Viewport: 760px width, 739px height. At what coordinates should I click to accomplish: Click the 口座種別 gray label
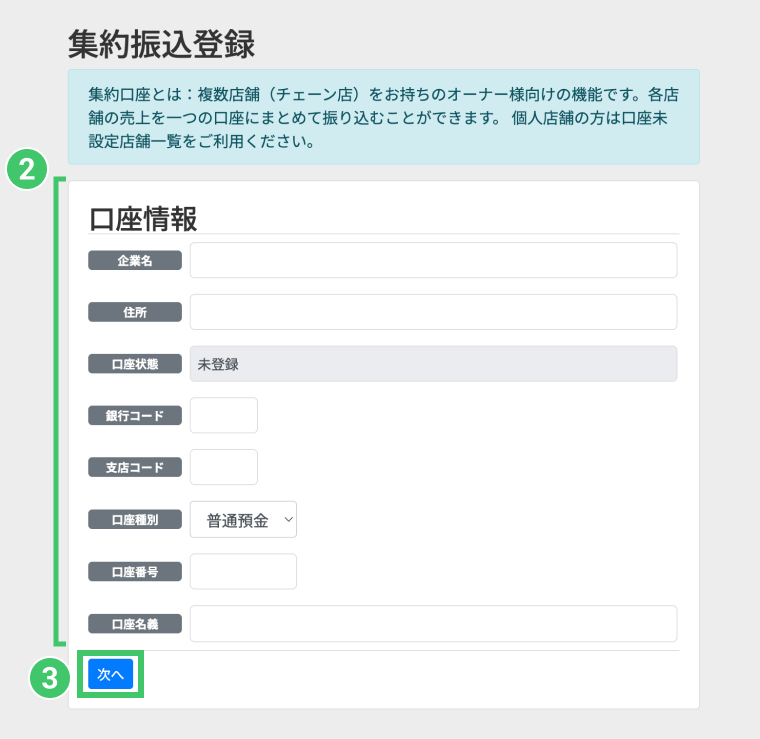tap(135, 520)
